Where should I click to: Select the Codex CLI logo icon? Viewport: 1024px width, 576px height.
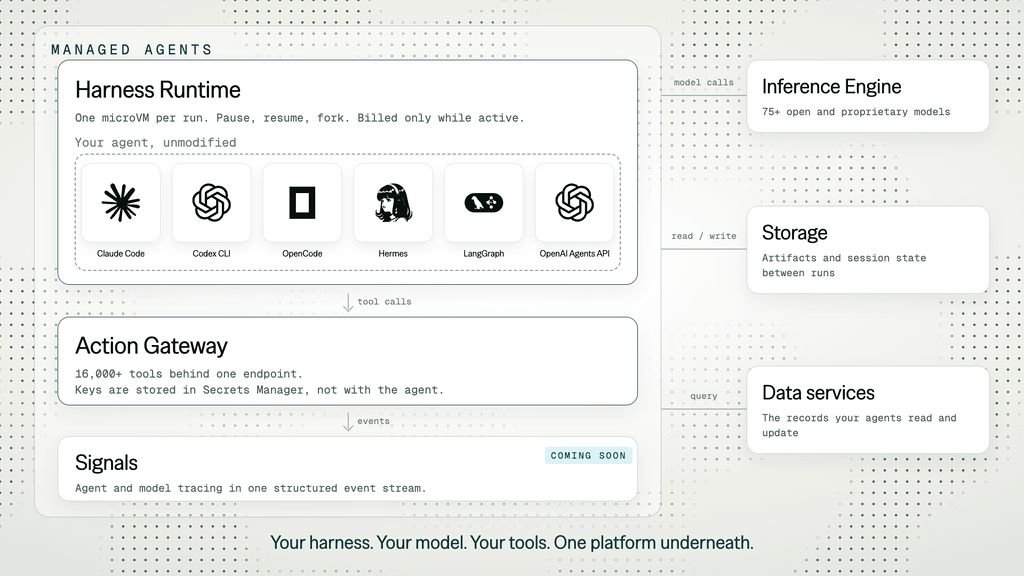pyautogui.click(x=212, y=202)
